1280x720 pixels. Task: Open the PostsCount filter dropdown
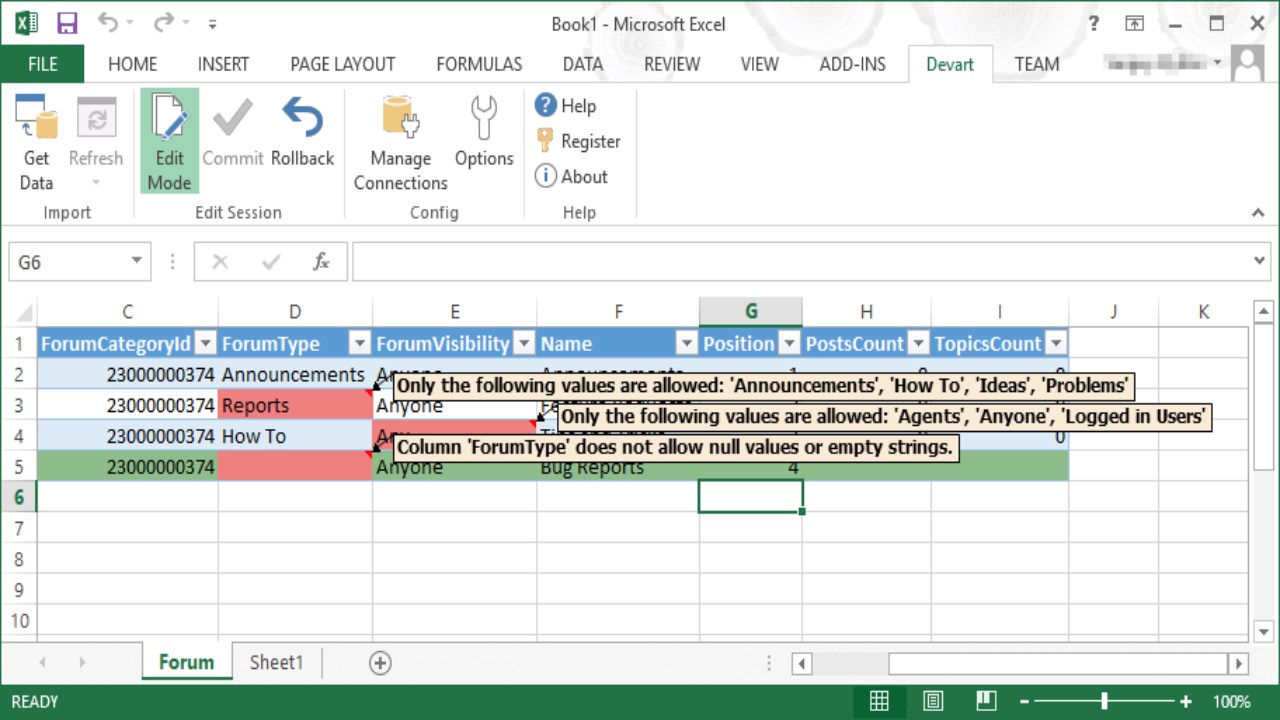pyautogui.click(x=918, y=344)
